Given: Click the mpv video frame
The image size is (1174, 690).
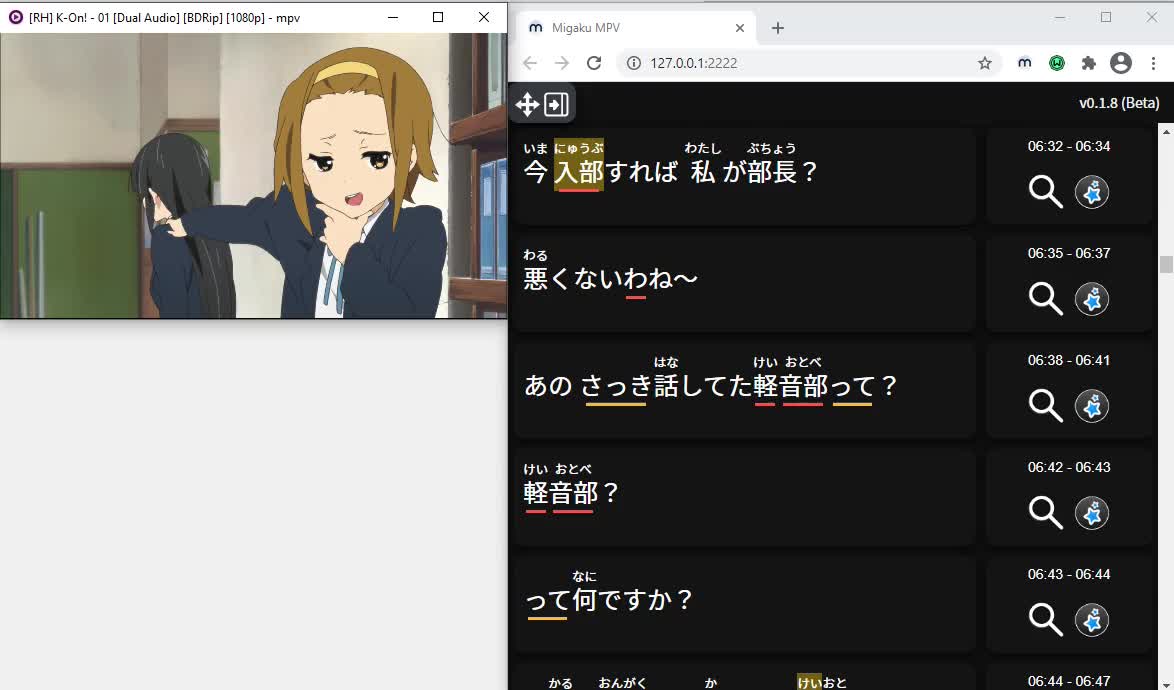Looking at the screenshot, I should pyautogui.click(x=254, y=176).
